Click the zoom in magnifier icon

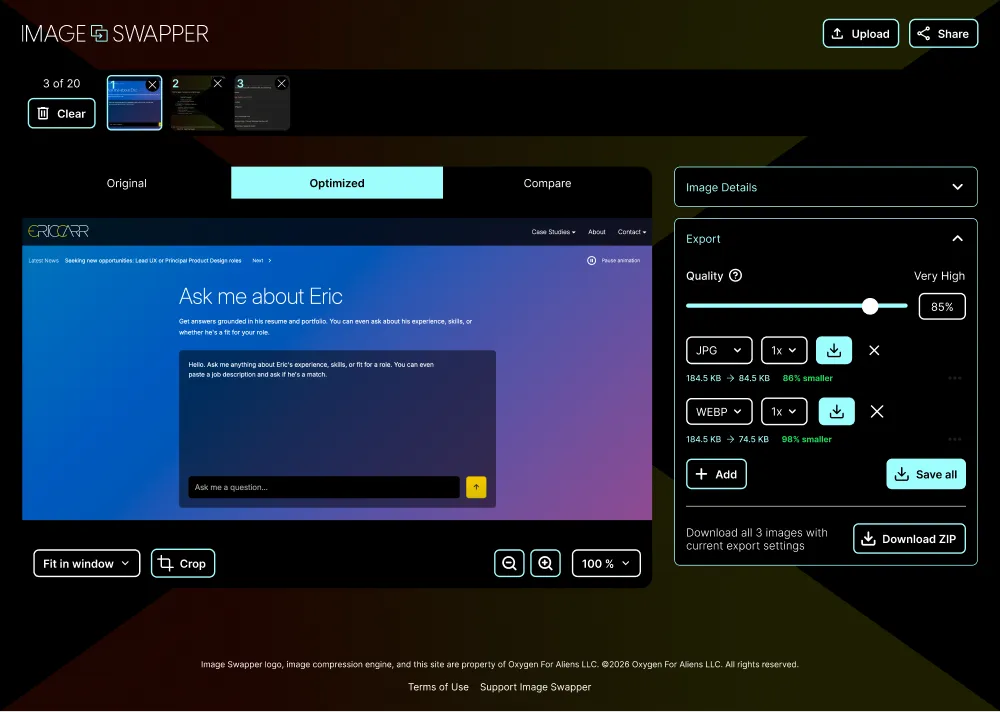click(545, 563)
